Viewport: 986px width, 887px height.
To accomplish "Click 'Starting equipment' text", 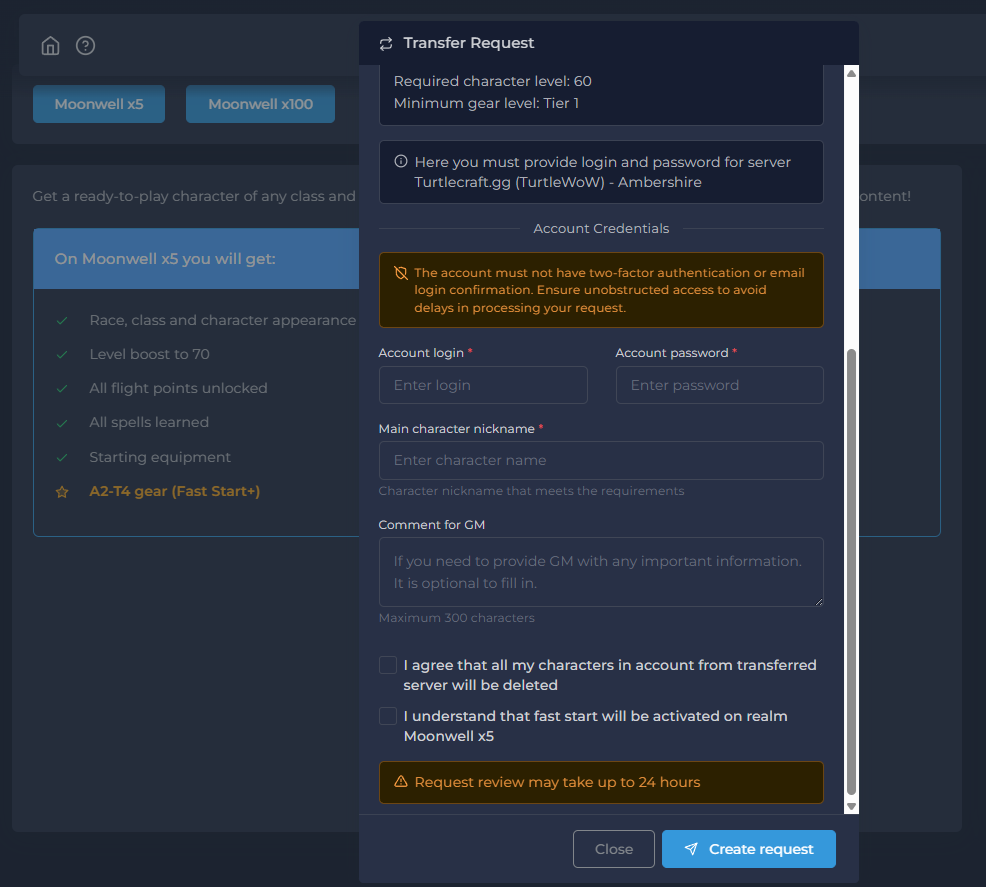I will coord(160,457).
